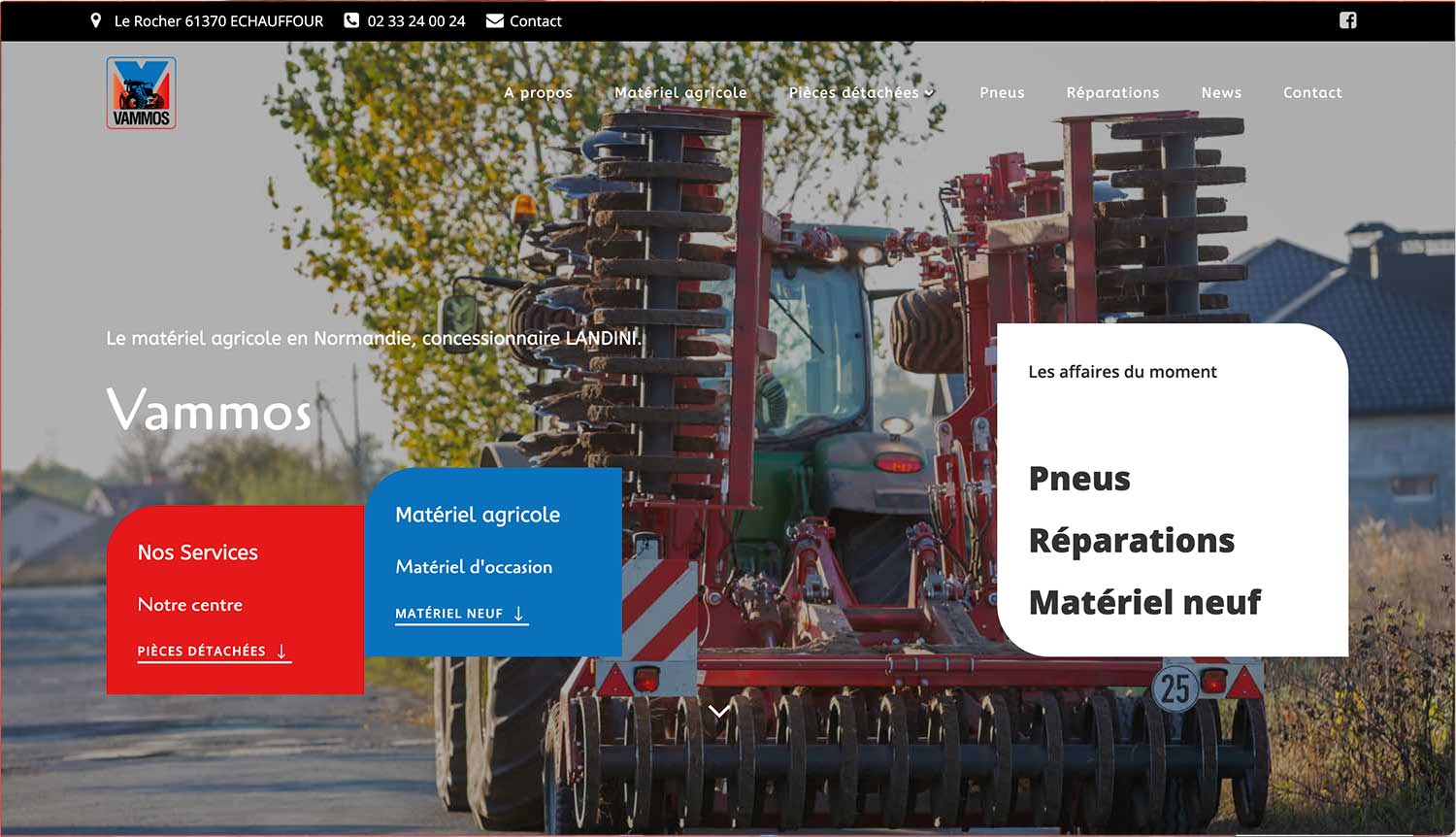The width and height of the screenshot is (1456, 837).
Task: Click the Vammos logo
Action: 141,93
